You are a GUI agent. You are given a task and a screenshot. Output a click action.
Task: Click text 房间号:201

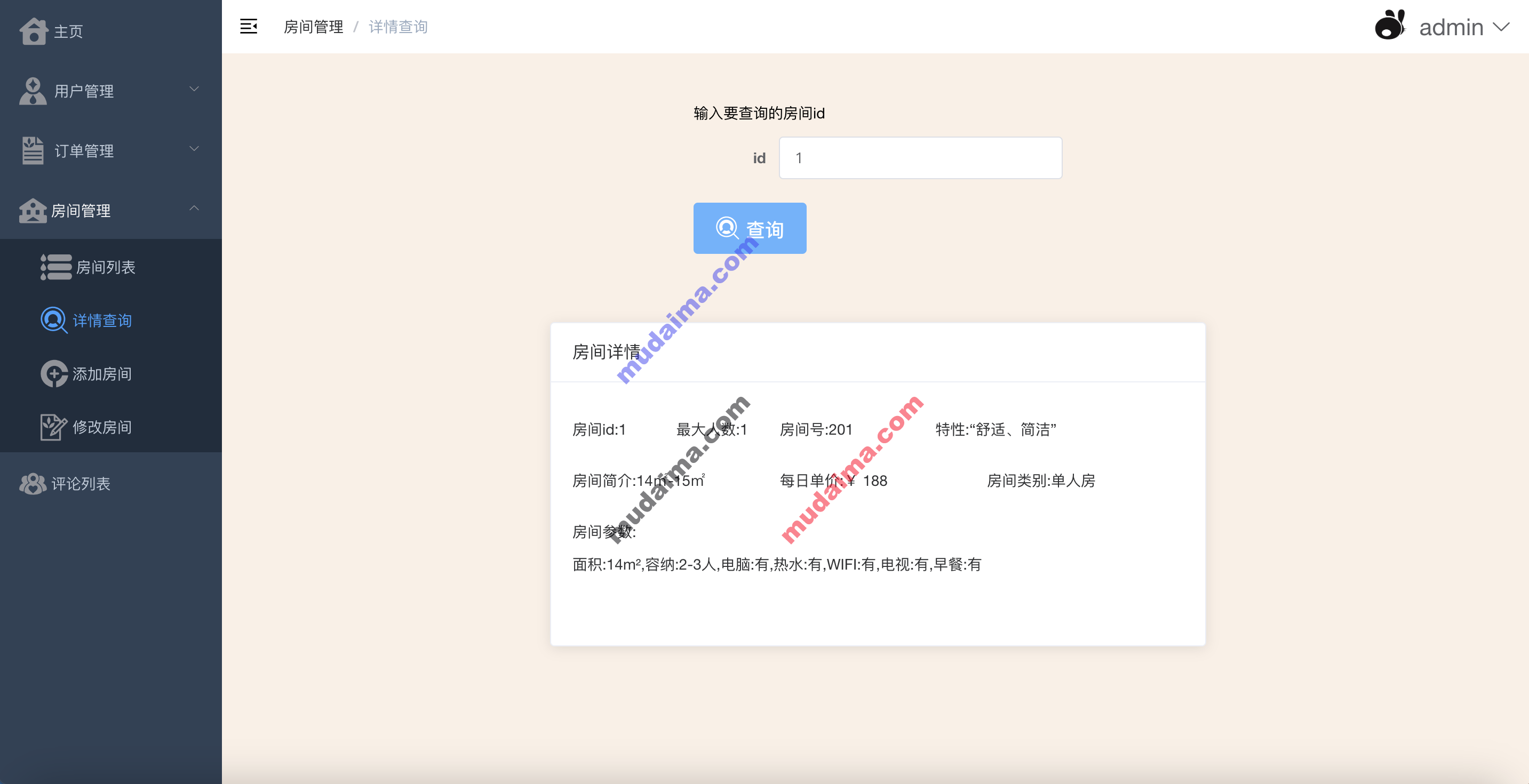tap(816, 429)
